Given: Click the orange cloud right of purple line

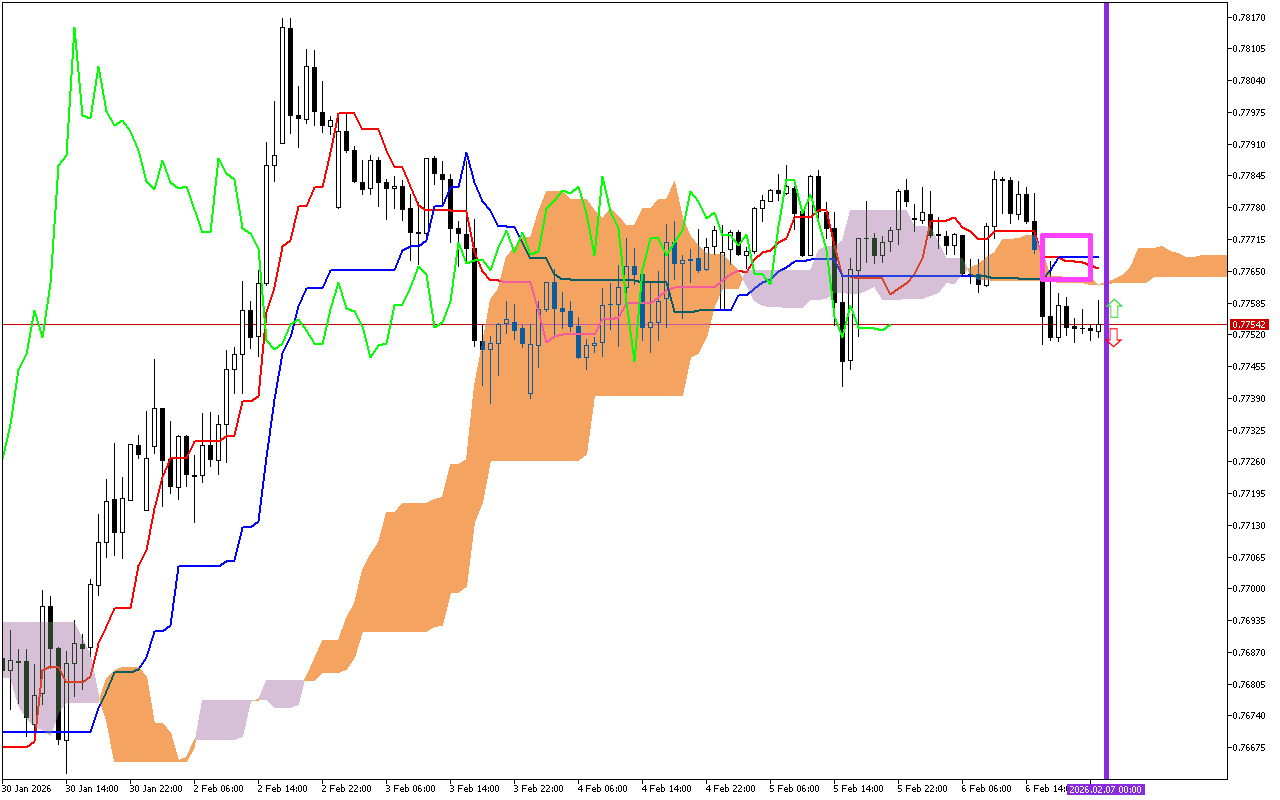Looking at the screenshot, I should (x=1180, y=265).
